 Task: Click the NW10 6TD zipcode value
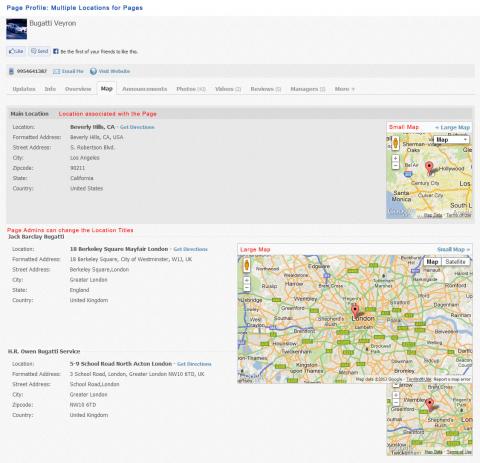click(x=83, y=405)
